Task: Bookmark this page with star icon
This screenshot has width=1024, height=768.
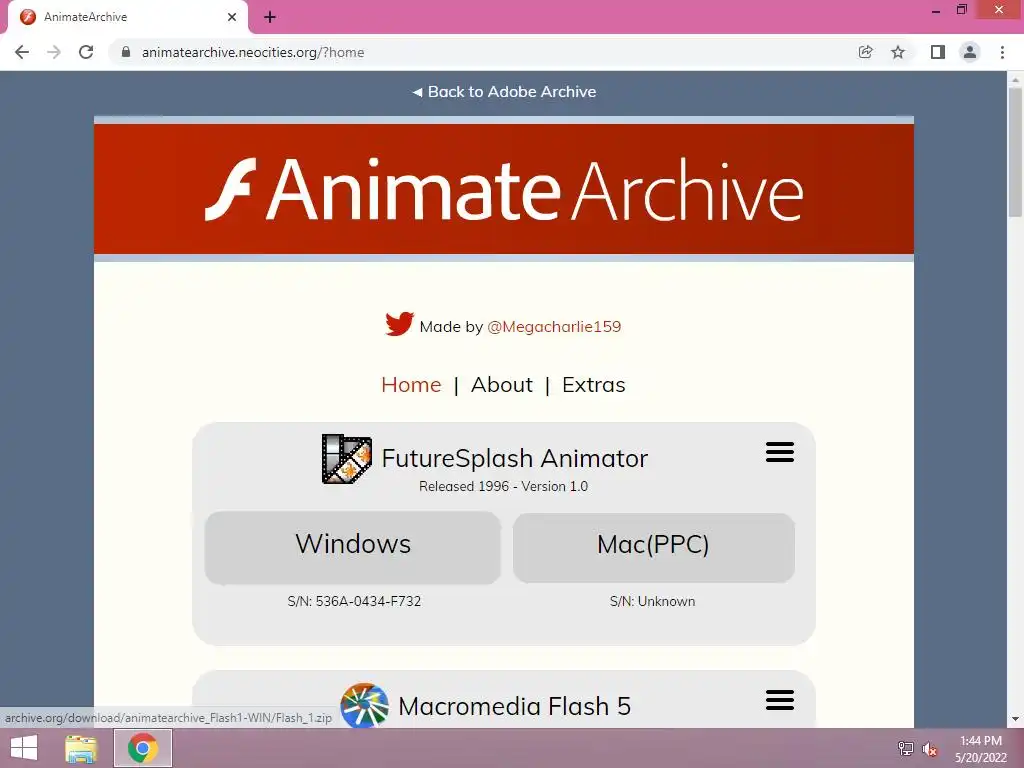Action: pyautogui.click(x=898, y=52)
